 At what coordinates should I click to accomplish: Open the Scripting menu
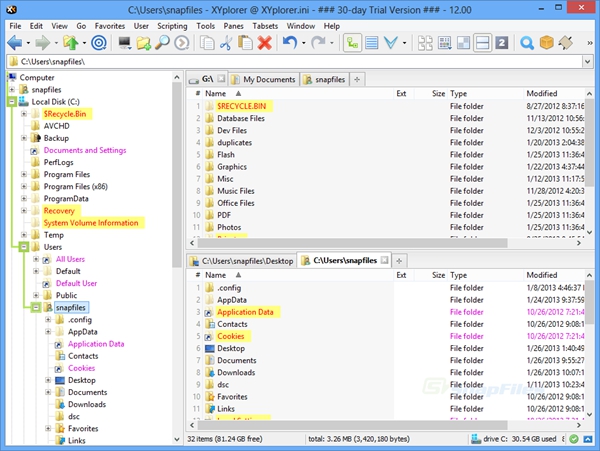click(172, 26)
